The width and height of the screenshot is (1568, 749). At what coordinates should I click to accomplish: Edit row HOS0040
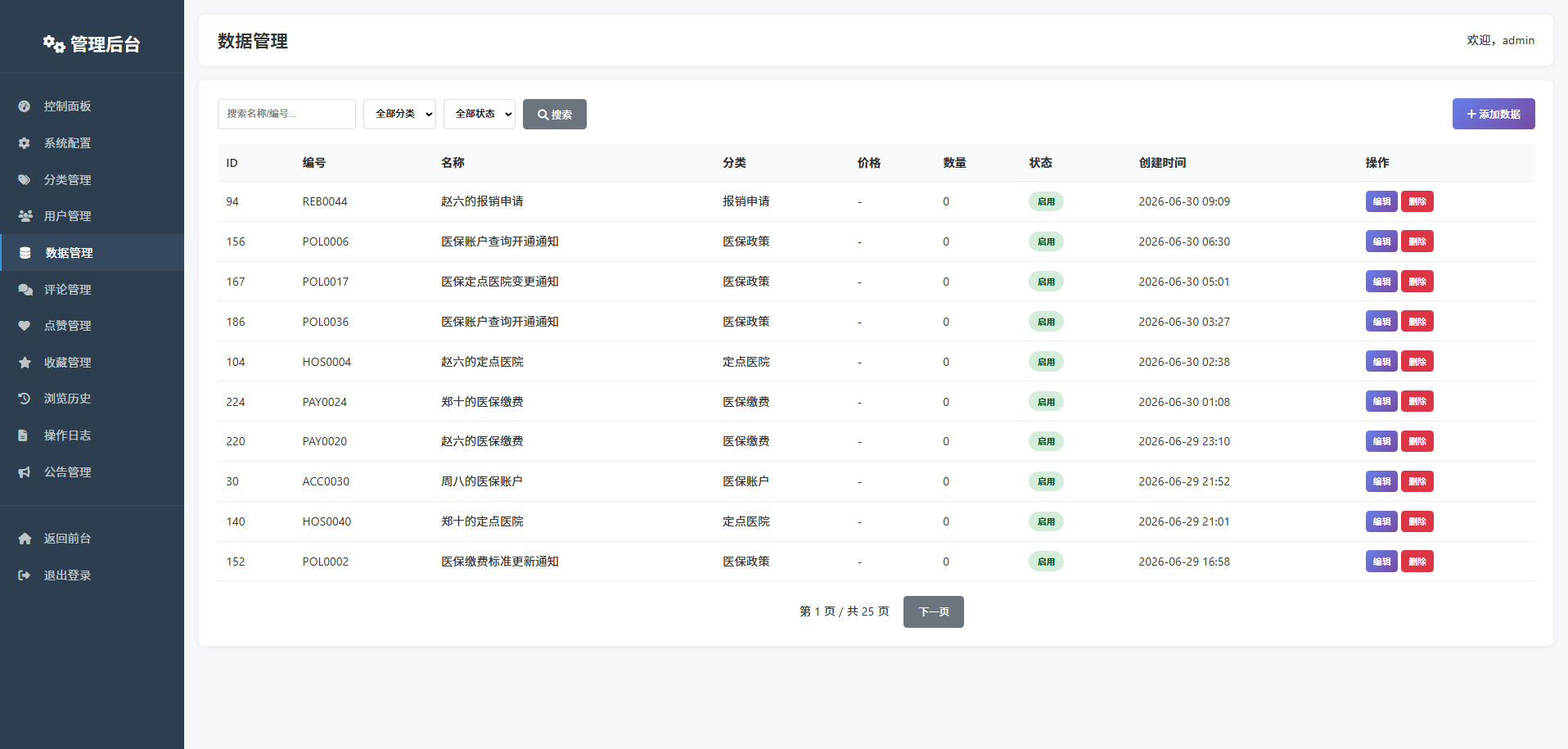(x=1381, y=521)
